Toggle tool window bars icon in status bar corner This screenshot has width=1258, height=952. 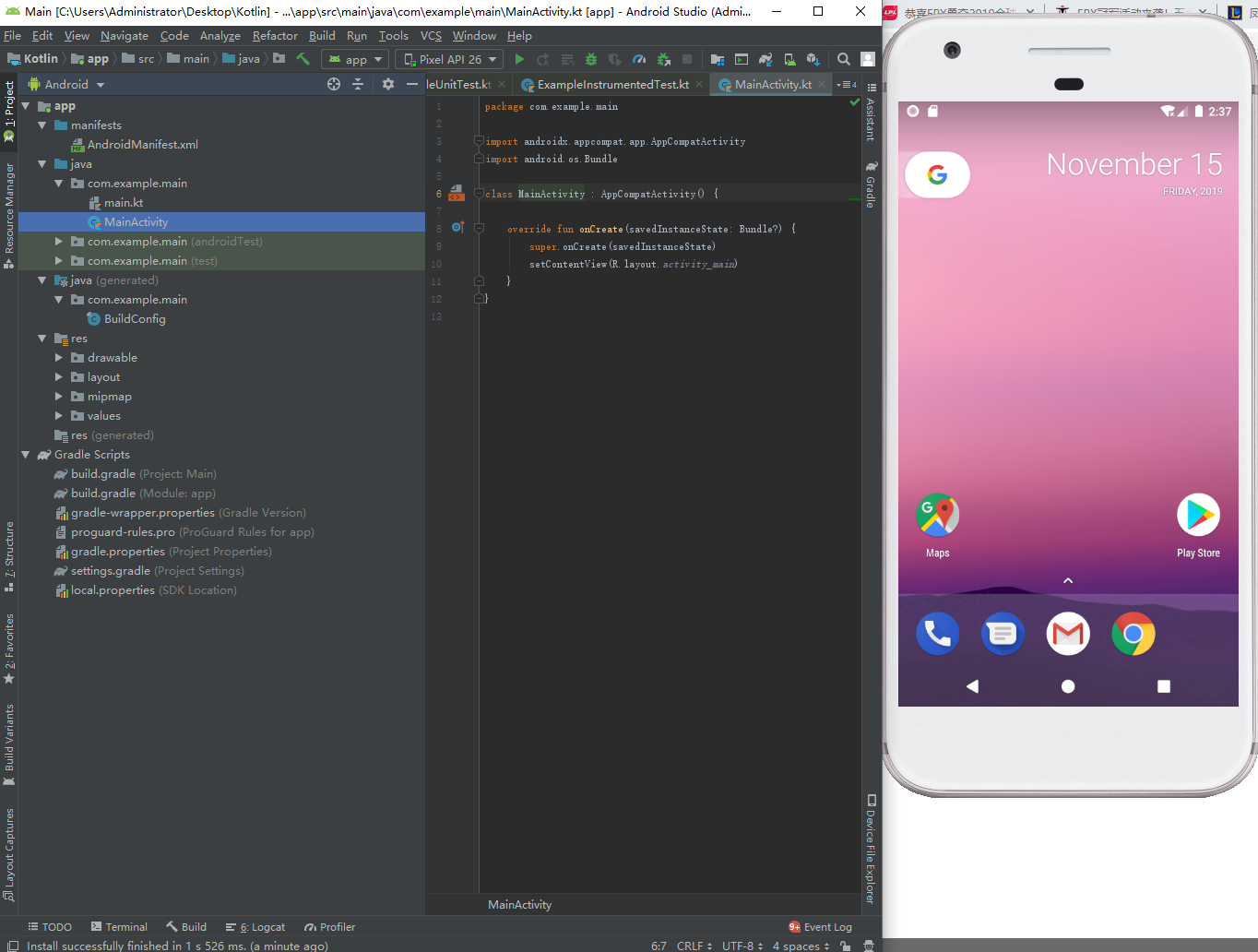[x=13, y=946]
